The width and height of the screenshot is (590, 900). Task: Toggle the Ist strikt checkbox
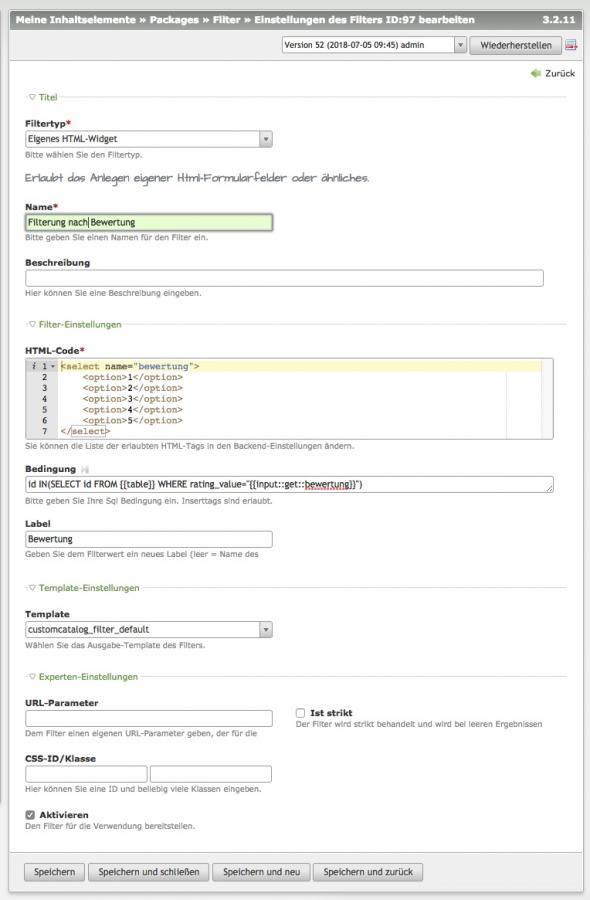300,713
